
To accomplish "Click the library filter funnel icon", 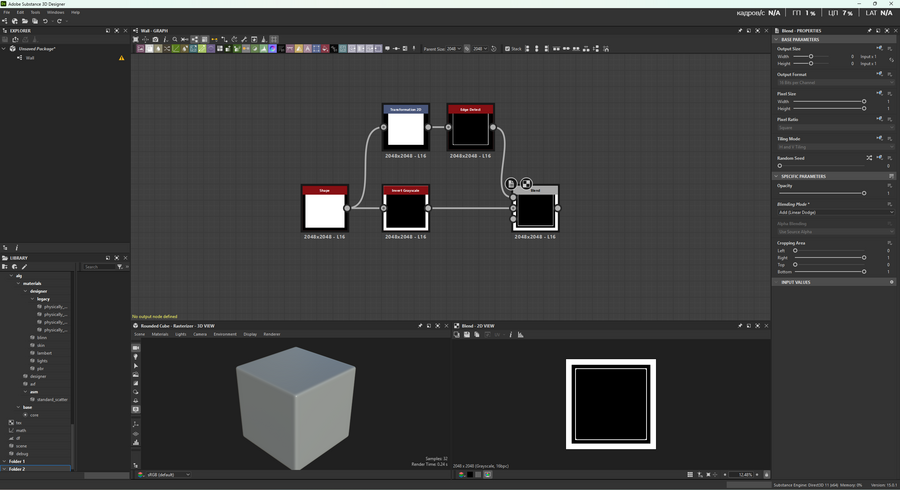I will (119, 267).
